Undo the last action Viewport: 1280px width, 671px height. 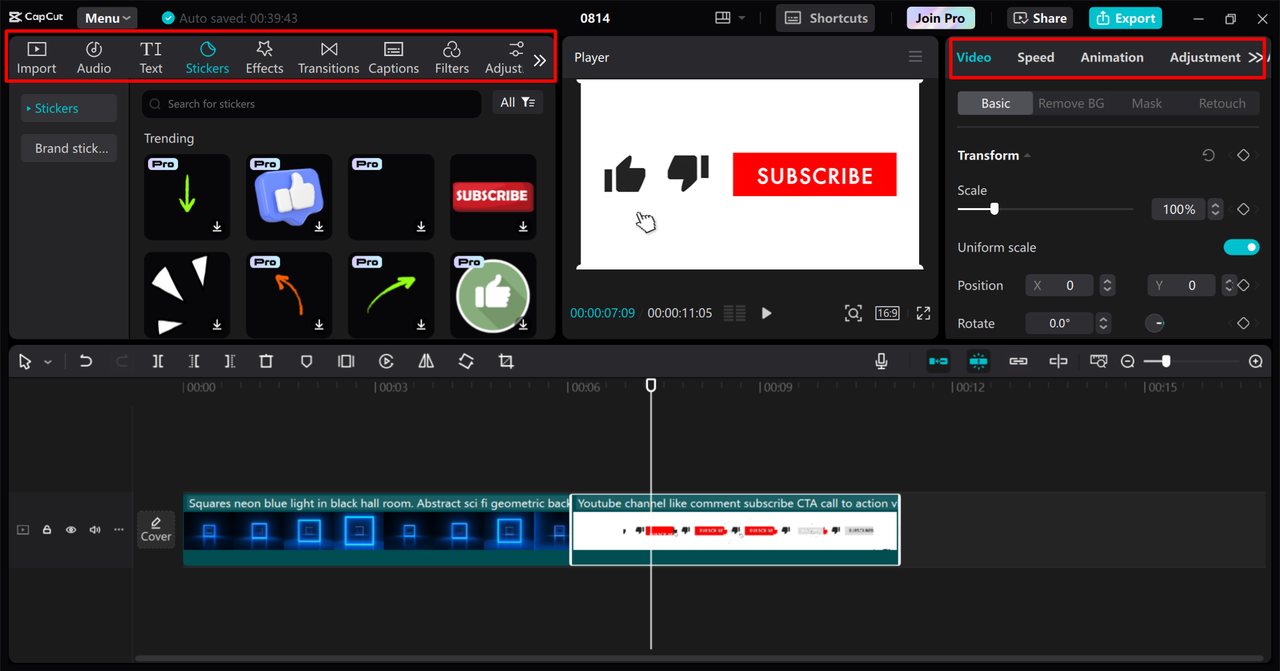coord(86,361)
